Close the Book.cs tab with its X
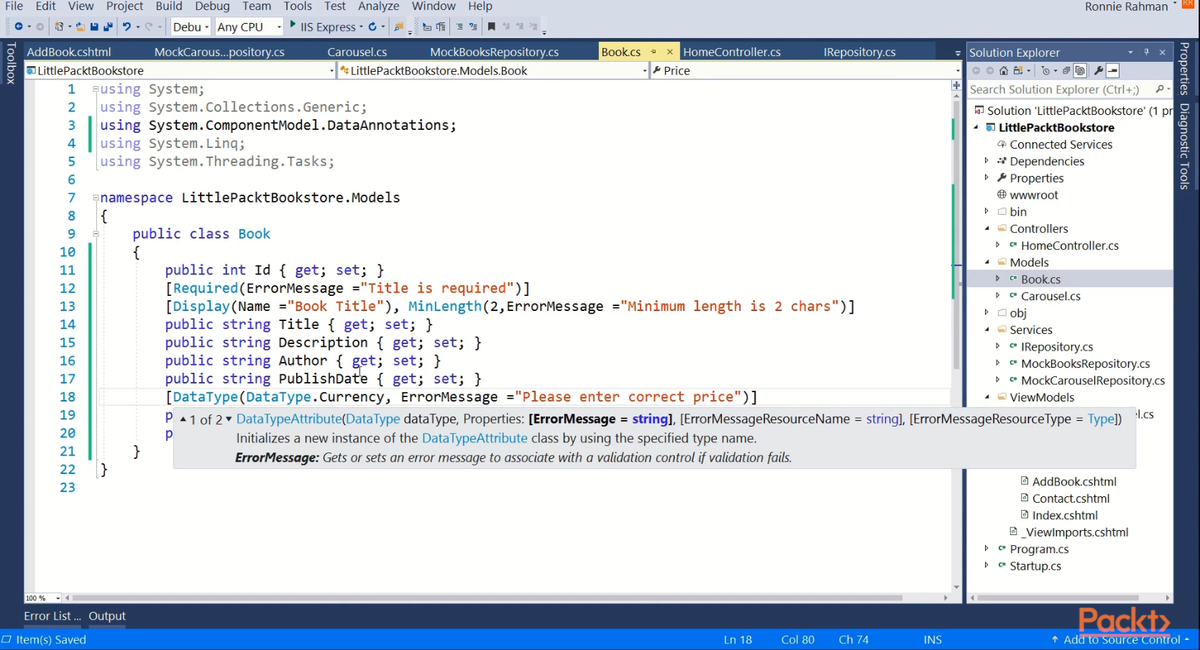Viewport: 1200px width, 650px height. click(x=670, y=51)
